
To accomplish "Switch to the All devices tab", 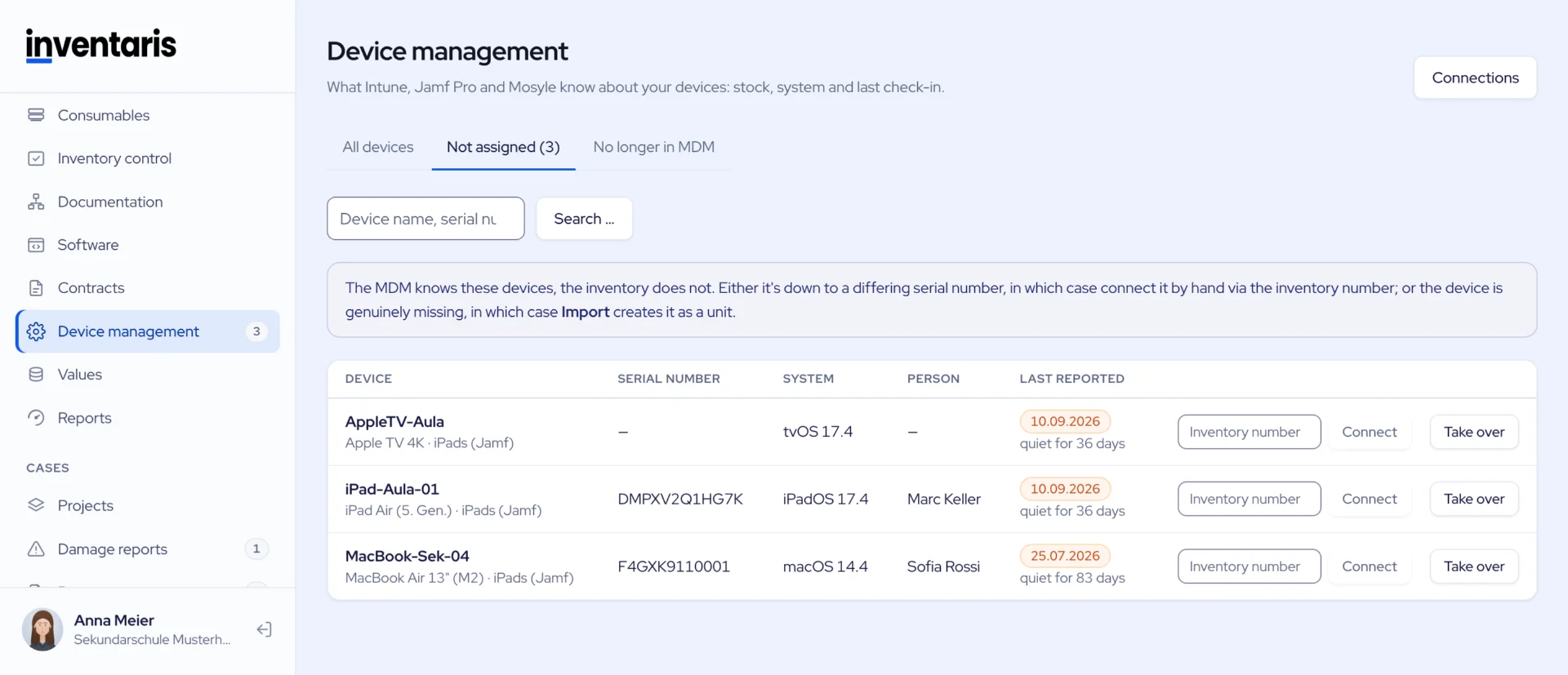I will click(378, 147).
